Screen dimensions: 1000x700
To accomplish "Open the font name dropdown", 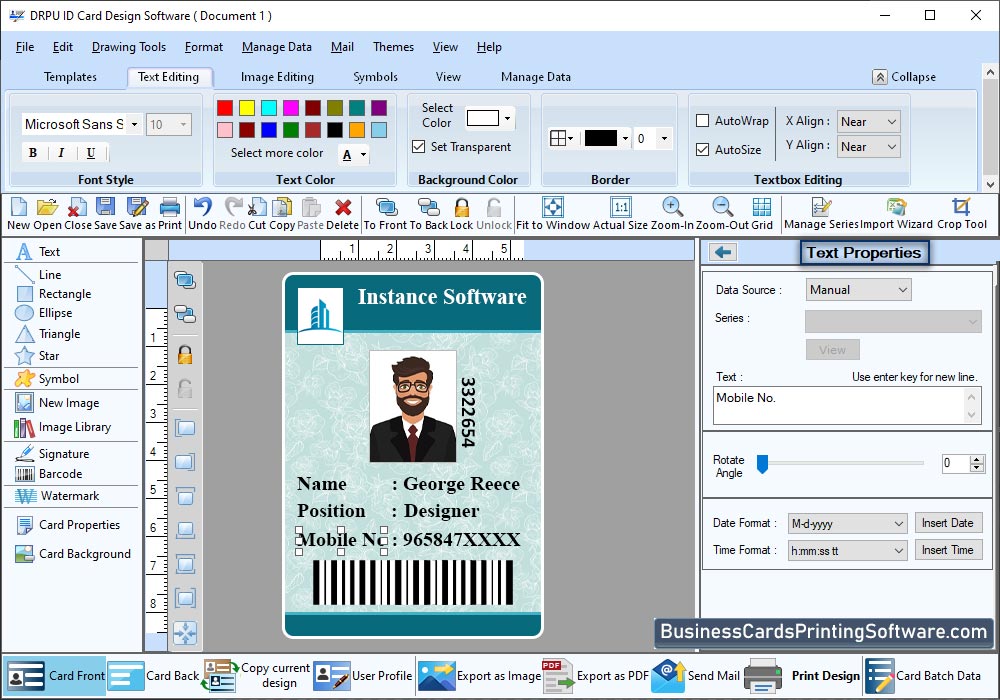I will (134, 124).
